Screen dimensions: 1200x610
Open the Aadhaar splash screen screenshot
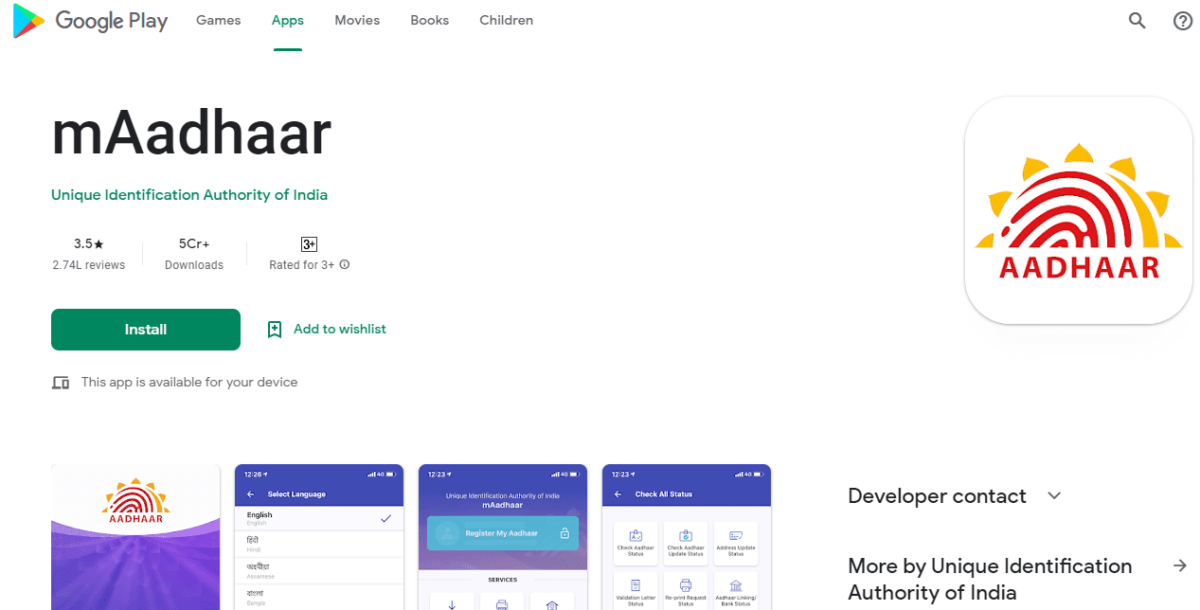point(135,537)
